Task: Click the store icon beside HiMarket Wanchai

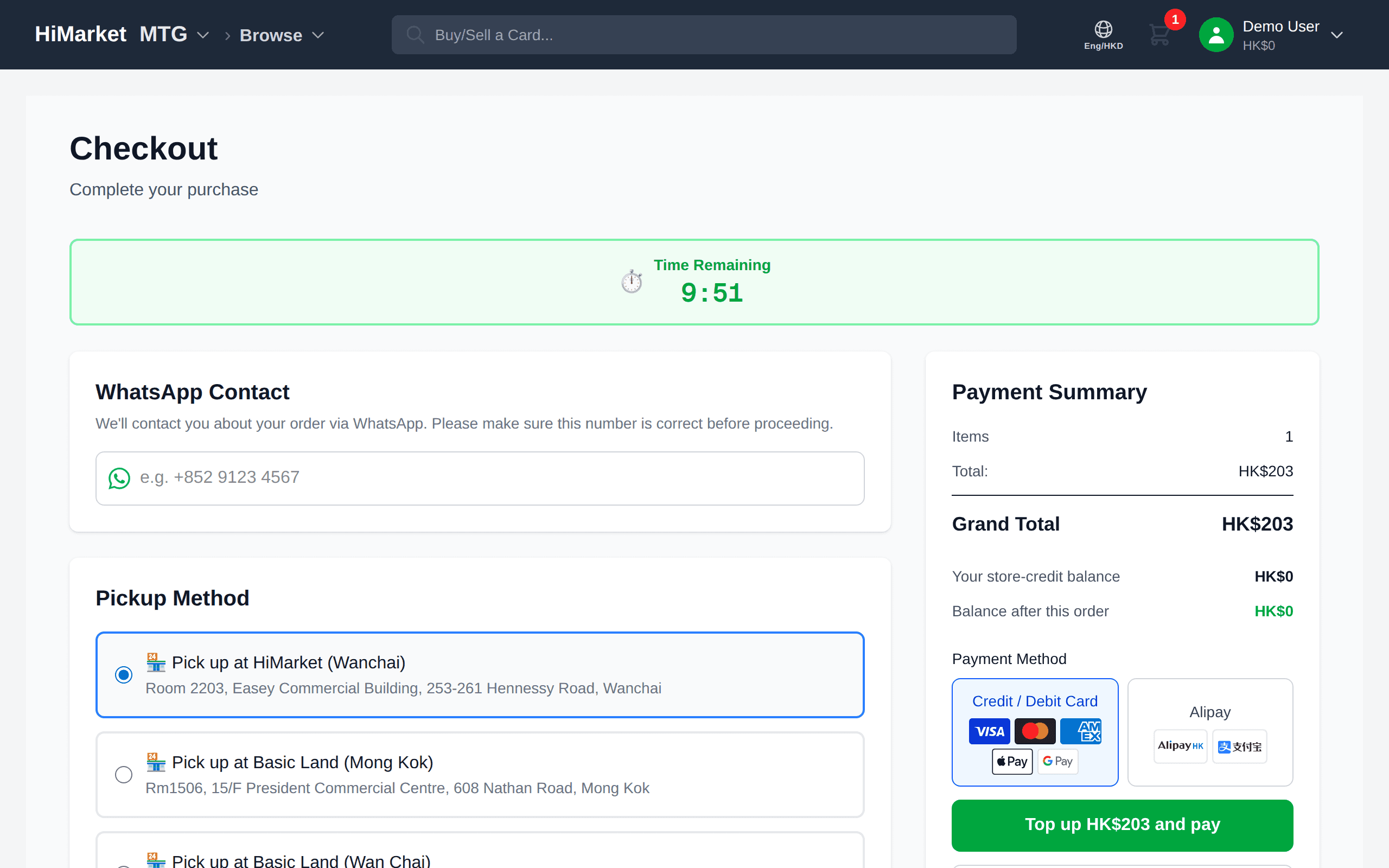Action: [x=156, y=662]
